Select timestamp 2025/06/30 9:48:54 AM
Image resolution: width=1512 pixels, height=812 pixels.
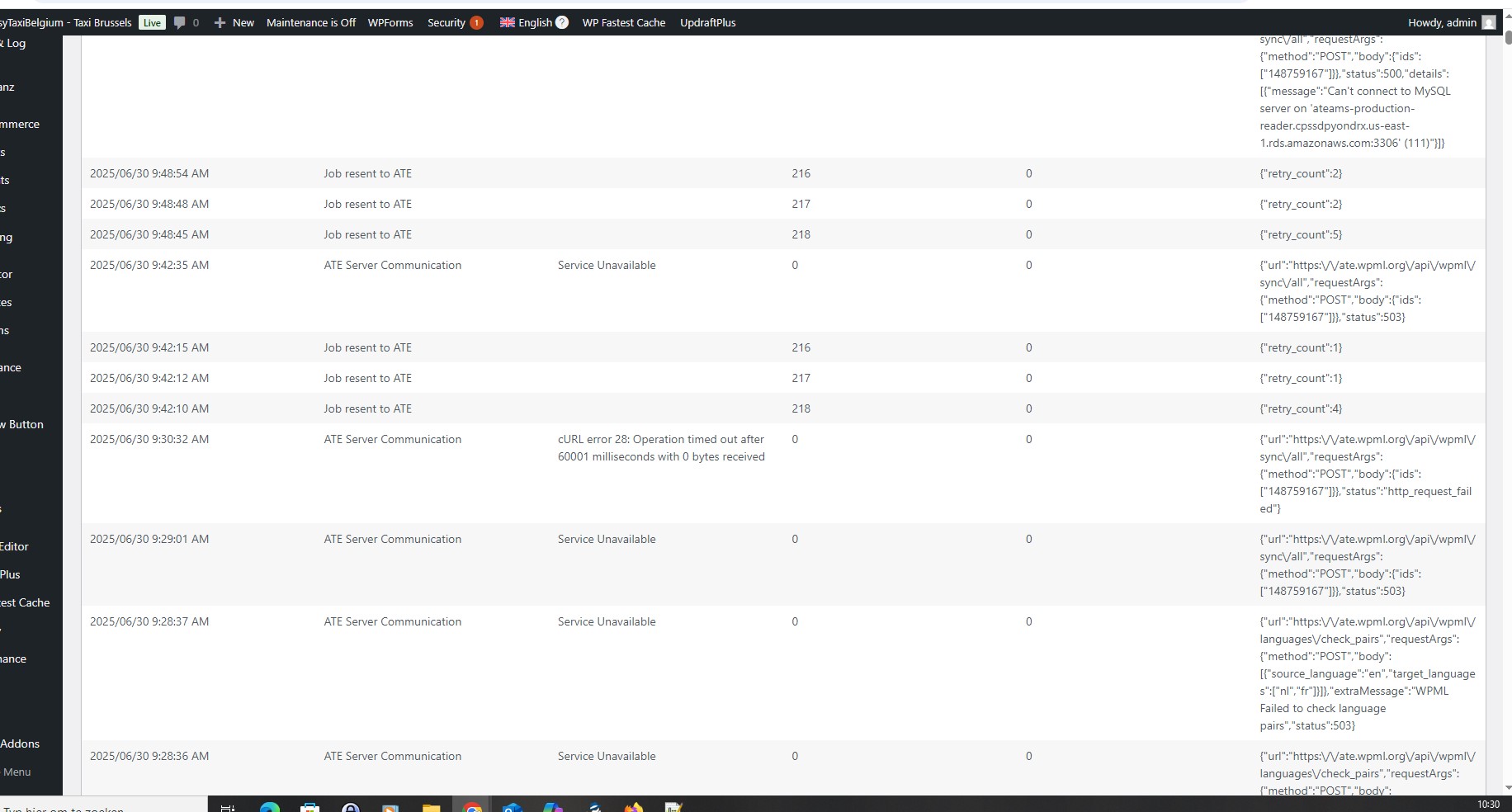click(x=149, y=173)
